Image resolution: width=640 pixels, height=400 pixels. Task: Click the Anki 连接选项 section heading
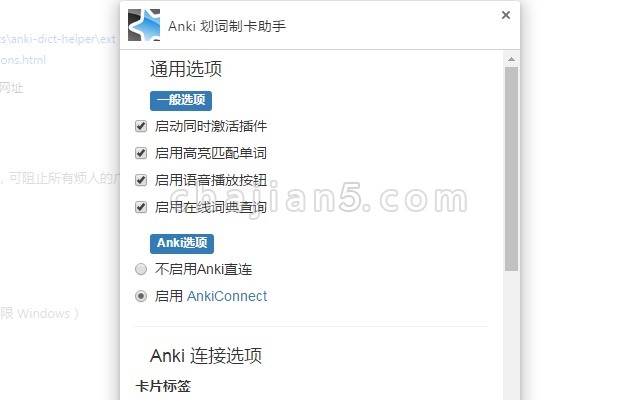(x=206, y=356)
